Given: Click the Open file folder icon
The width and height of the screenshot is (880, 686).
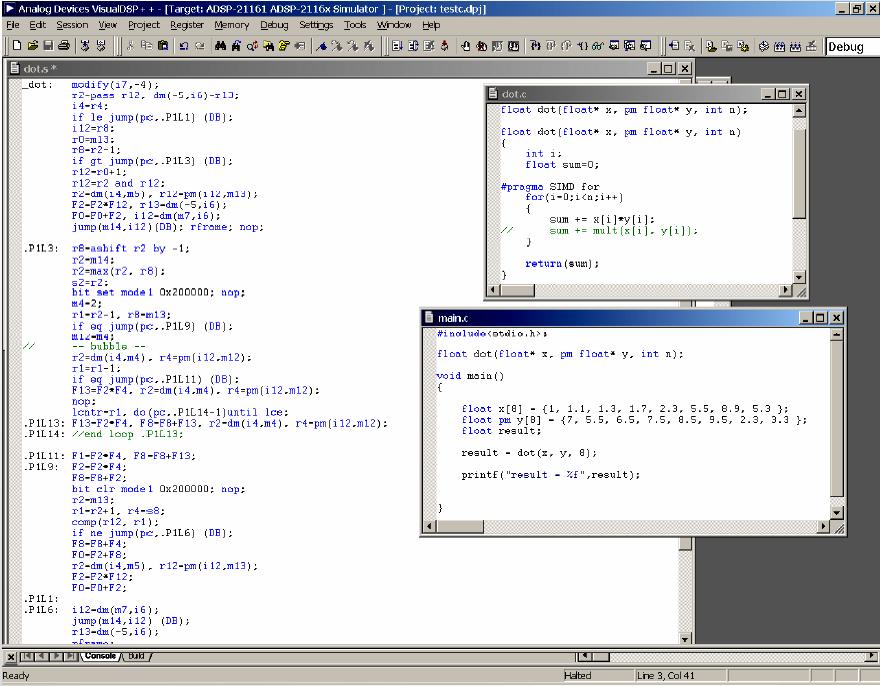Looking at the screenshot, I should tap(33, 46).
